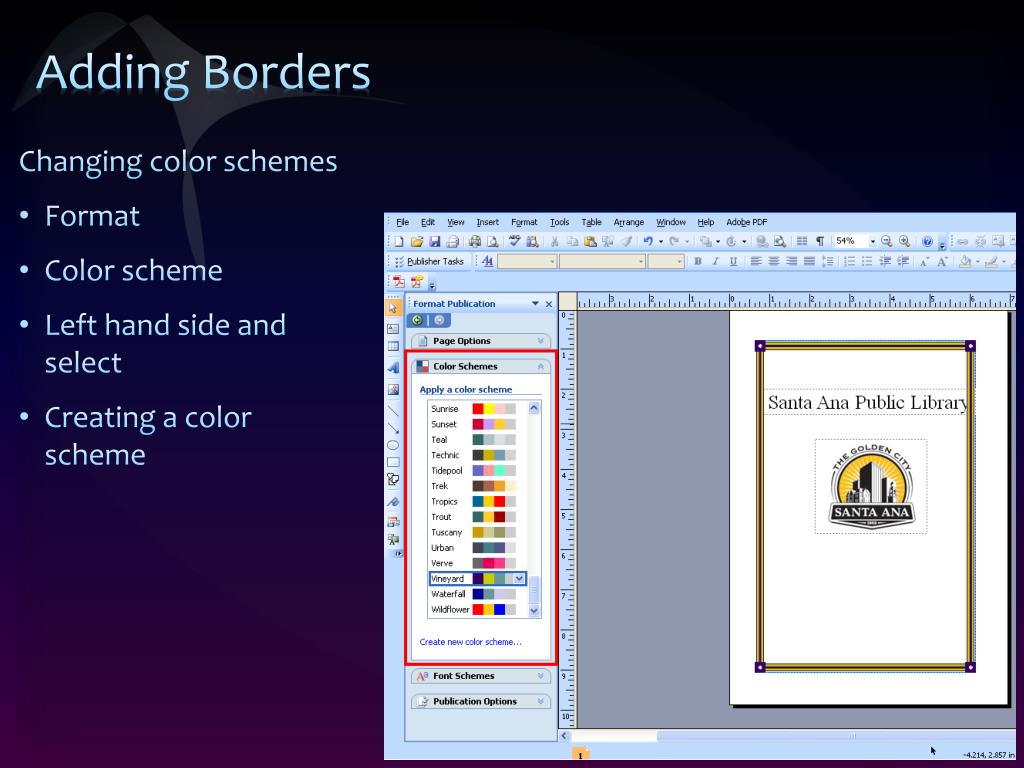
Task: Select the AutoShapes tool
Action: (x=392, y=479)
